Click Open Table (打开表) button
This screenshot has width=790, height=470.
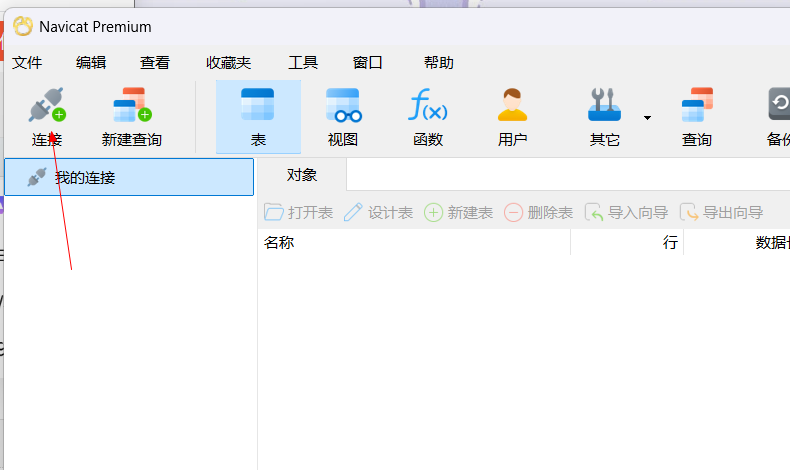(299, 213)
